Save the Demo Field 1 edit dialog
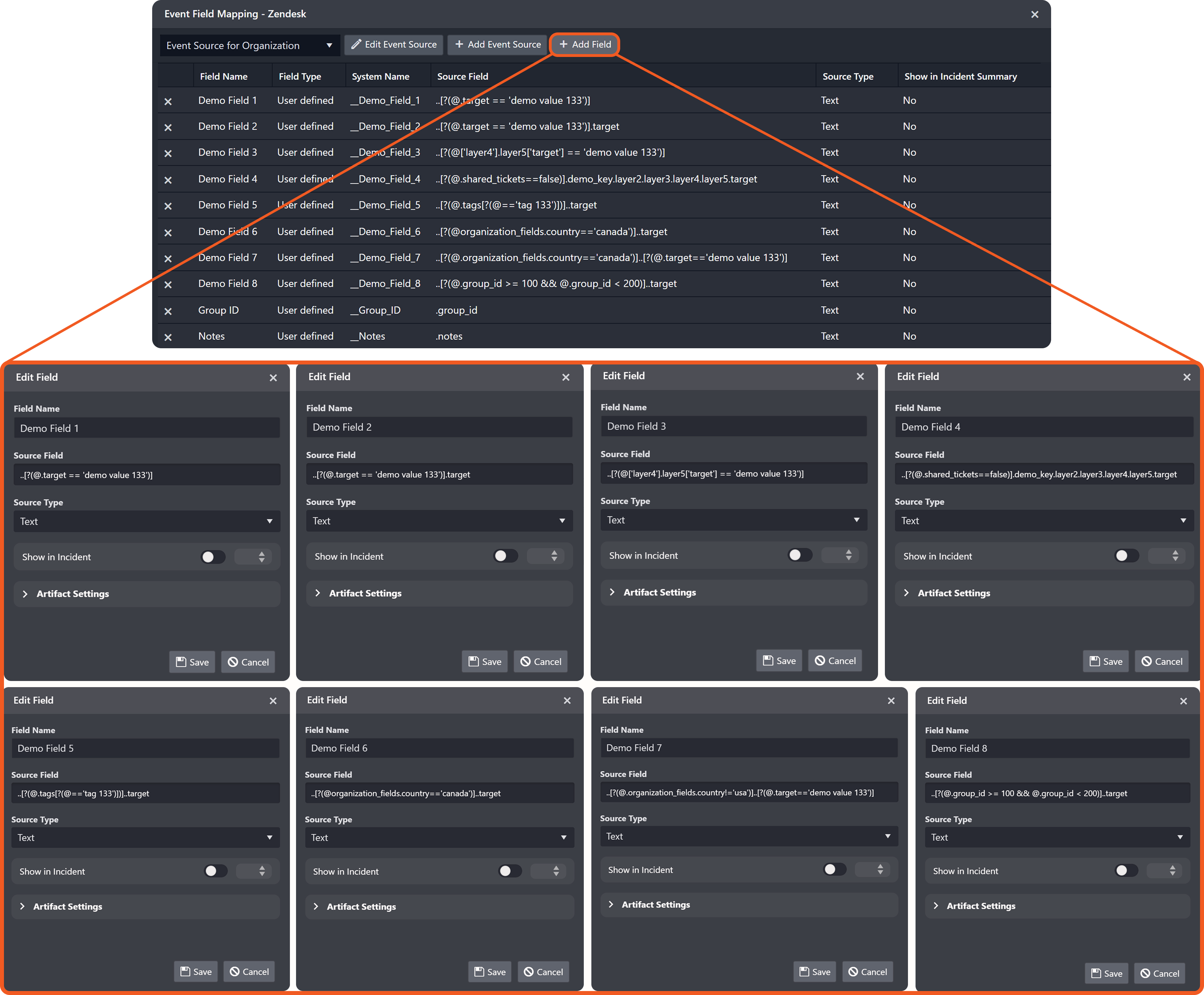1204x995 pixels. pos(192,662)
